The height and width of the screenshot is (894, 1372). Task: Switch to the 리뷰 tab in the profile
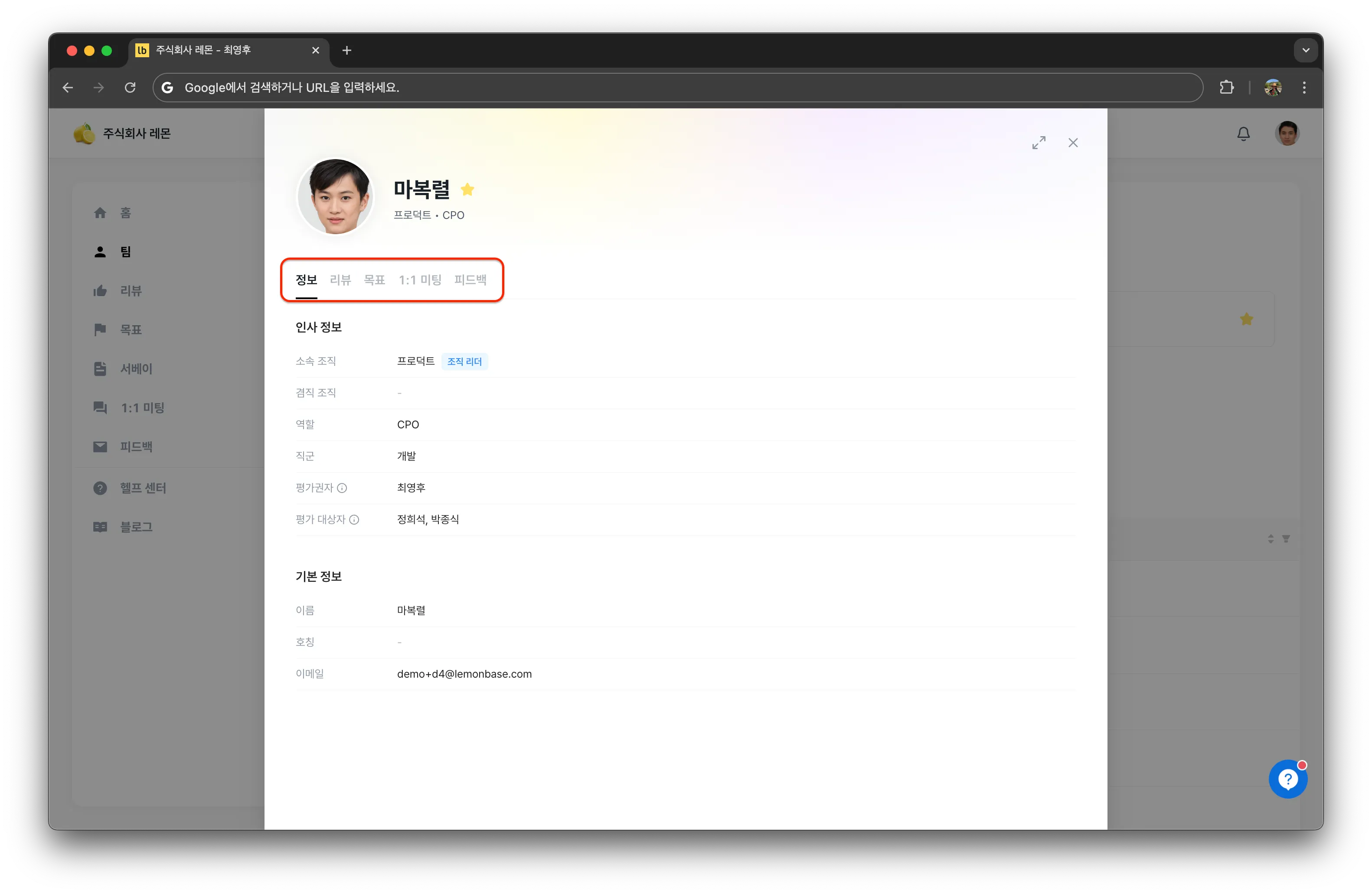(x=340, y=280)
